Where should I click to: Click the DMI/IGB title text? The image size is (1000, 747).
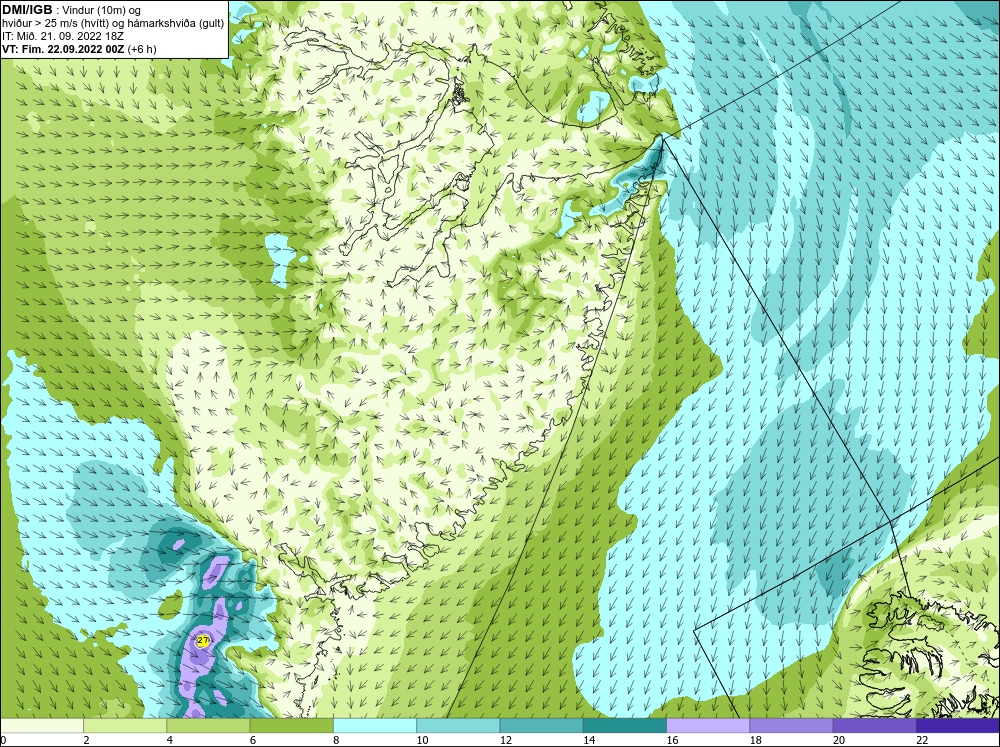click(27, 10)
